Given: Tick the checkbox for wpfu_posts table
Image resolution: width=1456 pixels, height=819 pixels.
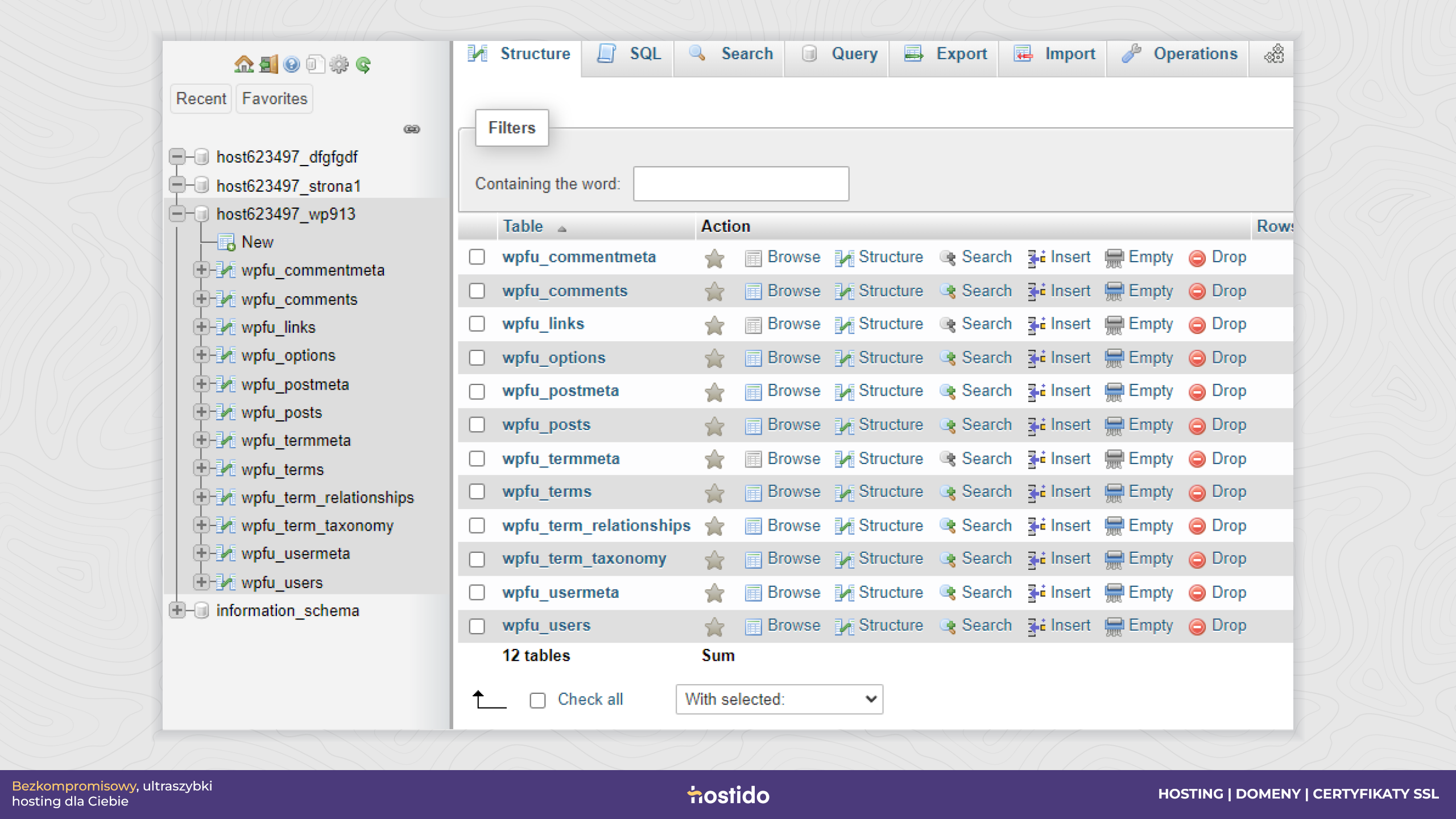Looking at the screenshot, I should (477, 425).
